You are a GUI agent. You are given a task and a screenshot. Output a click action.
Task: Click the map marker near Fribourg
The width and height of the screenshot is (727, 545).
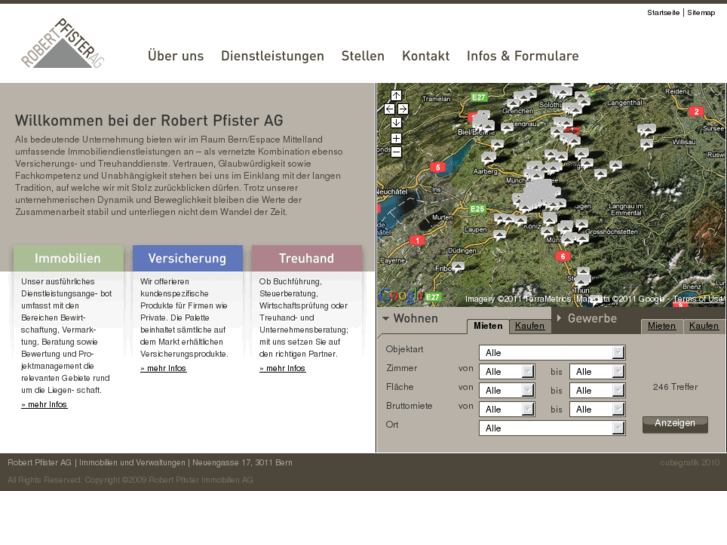pyautogui.click(x=458, y=266)
